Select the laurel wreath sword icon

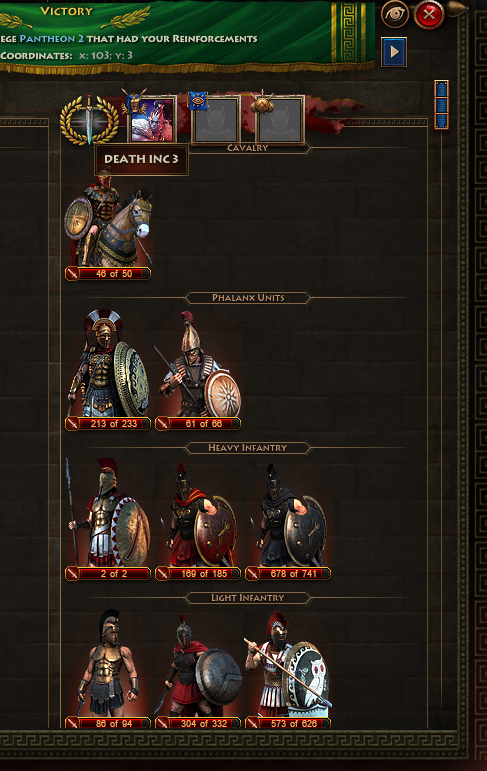tap(89, 120)
